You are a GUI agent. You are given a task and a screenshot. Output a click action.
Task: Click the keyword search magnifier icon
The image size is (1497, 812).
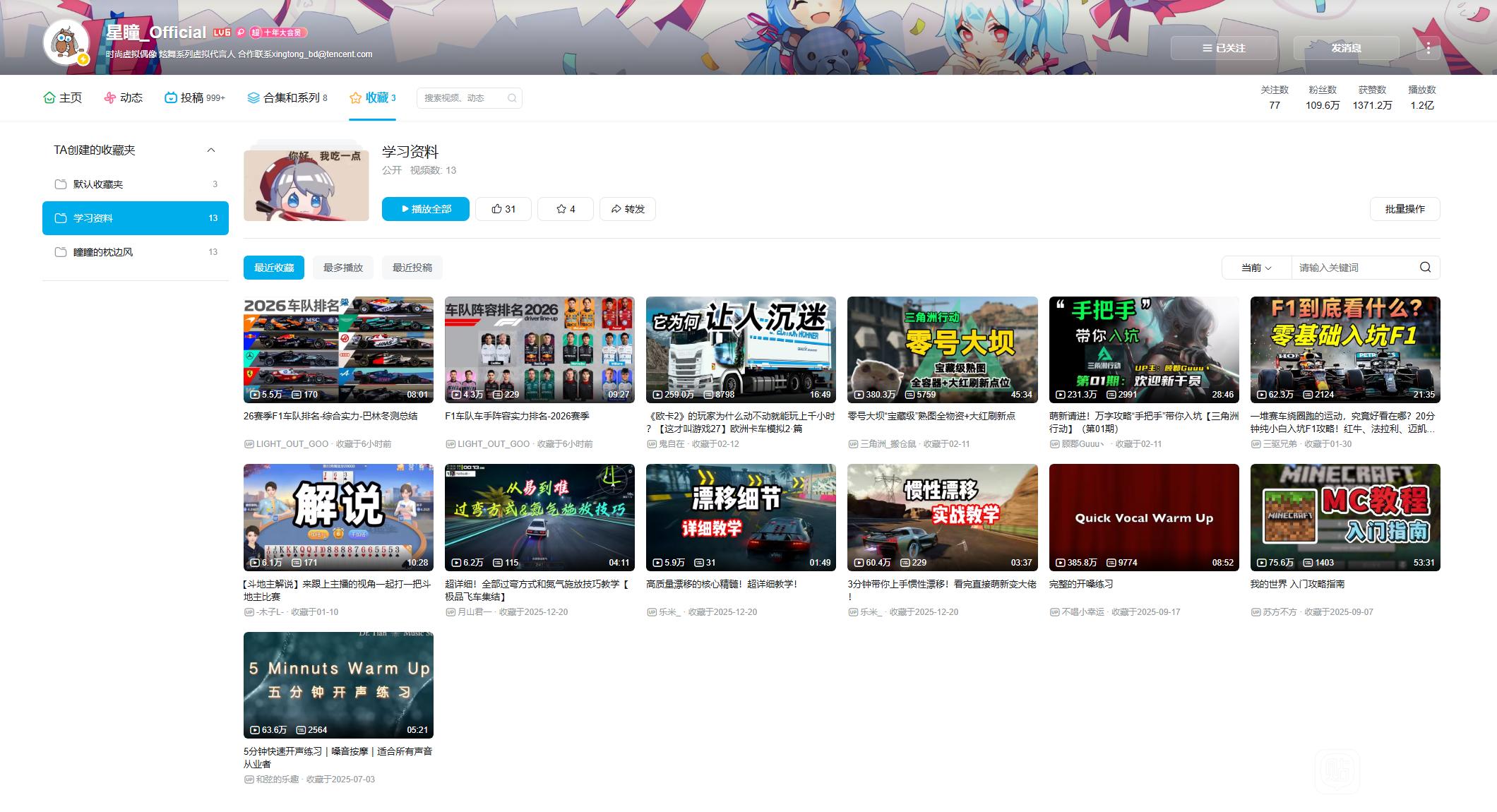[x=1425, y=268]
